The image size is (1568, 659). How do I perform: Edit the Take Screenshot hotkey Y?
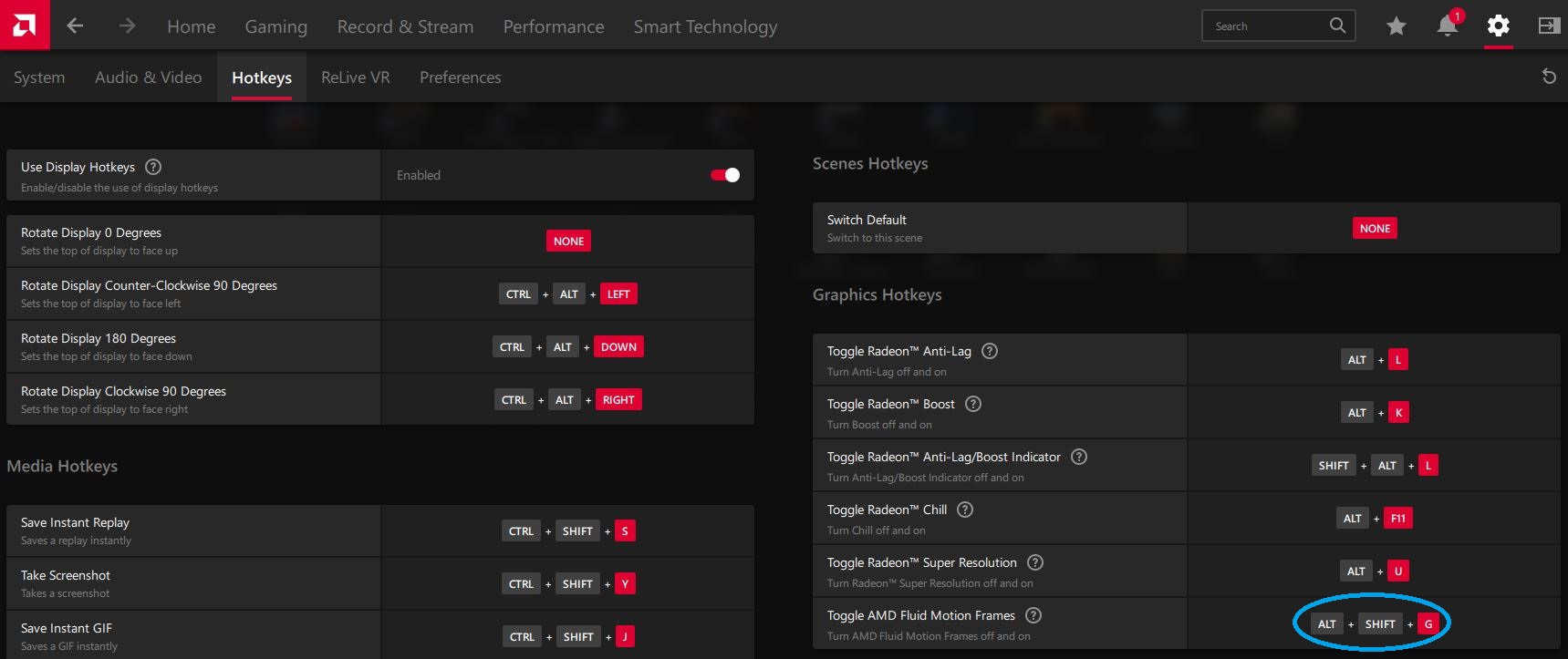(568, 583)
